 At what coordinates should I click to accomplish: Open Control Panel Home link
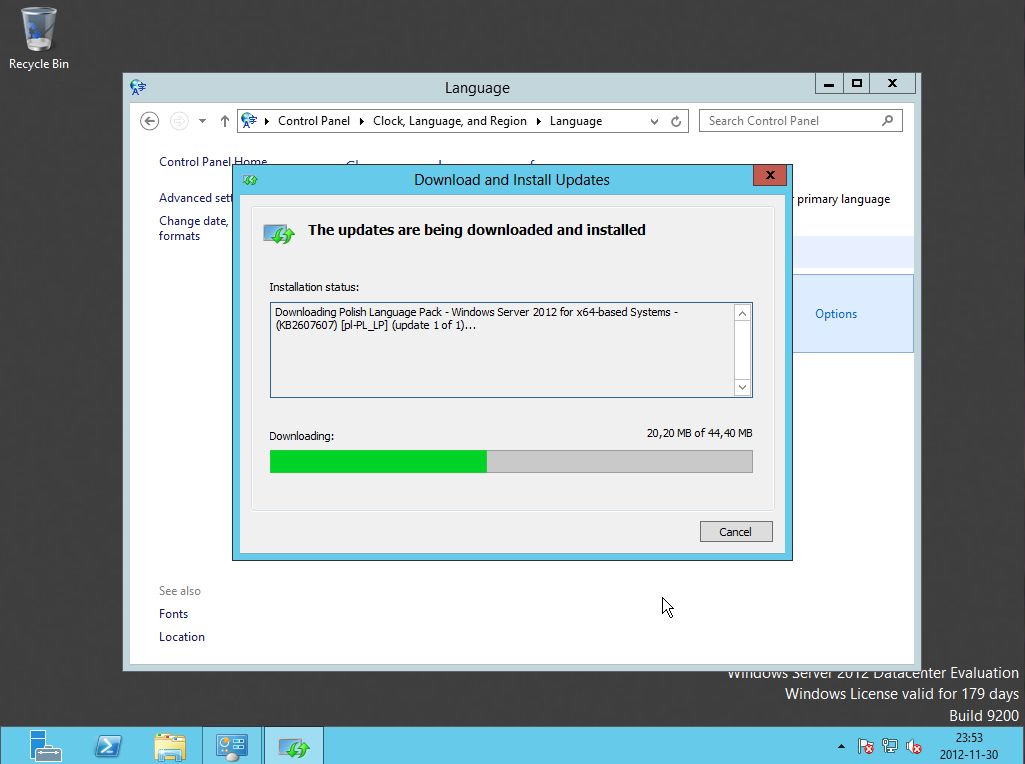point(213,161)
